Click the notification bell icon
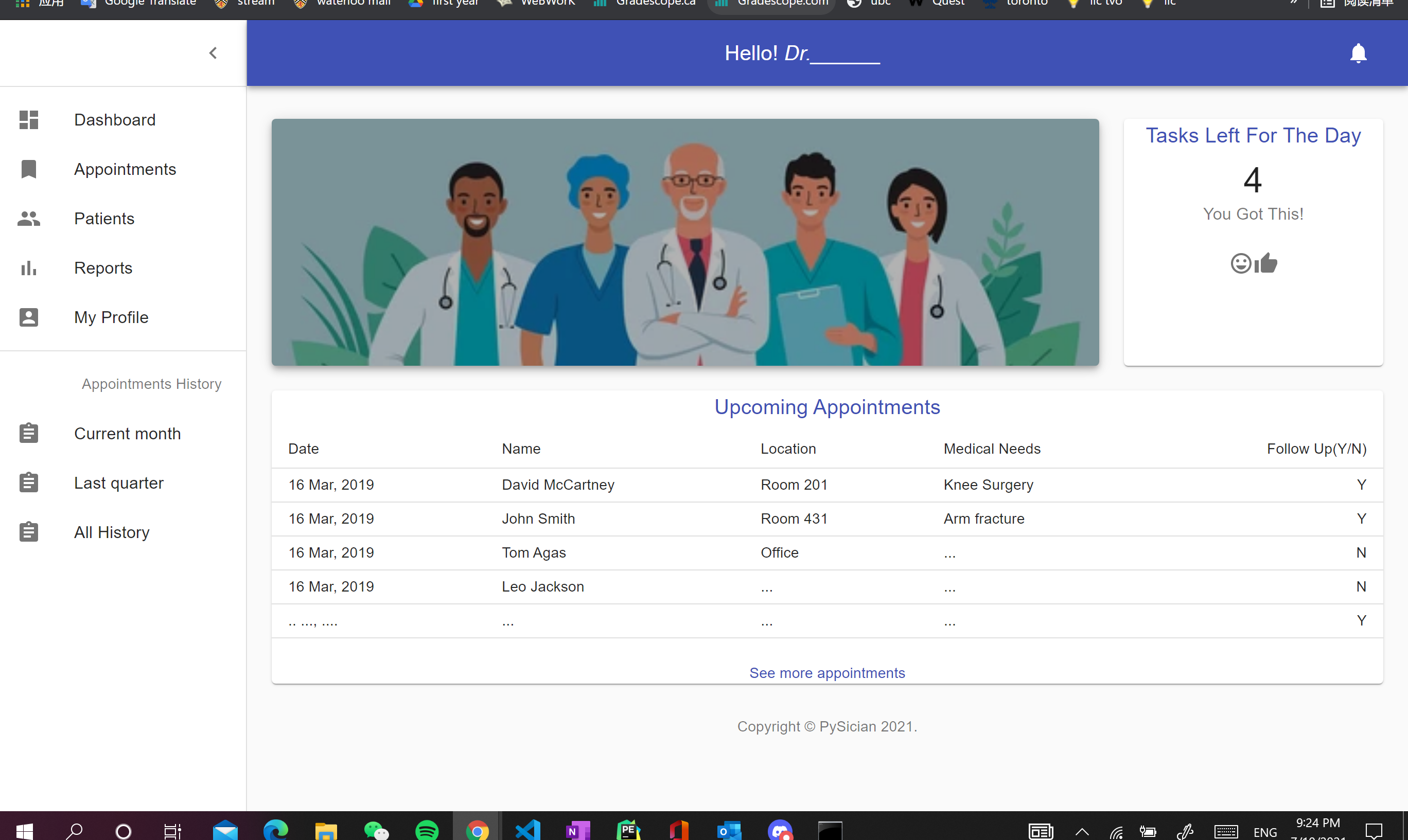This screenshot has width=1408, height=840. tap(1358, 53)
